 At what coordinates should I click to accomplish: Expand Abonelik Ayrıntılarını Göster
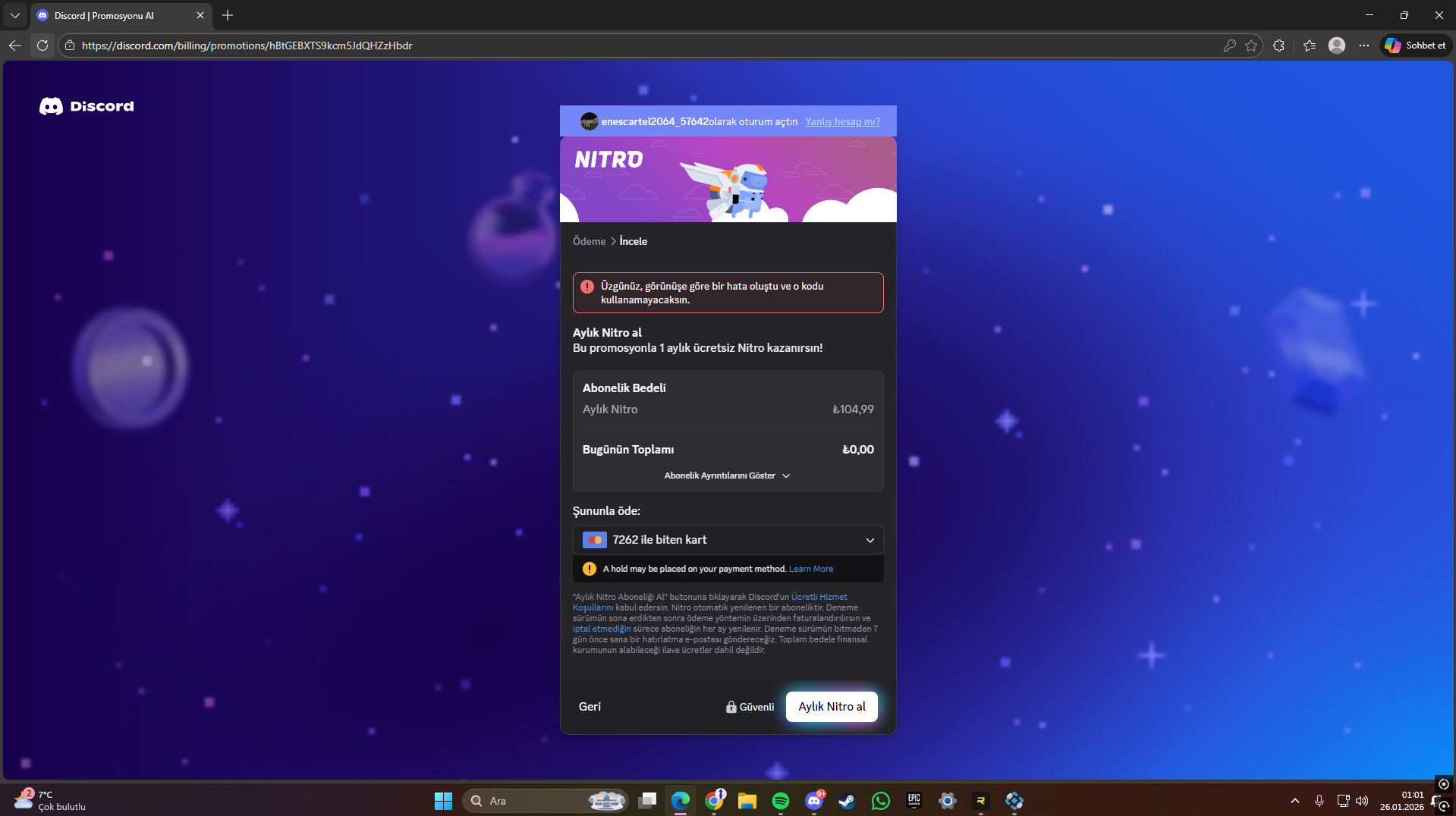[x=728, y=475]
